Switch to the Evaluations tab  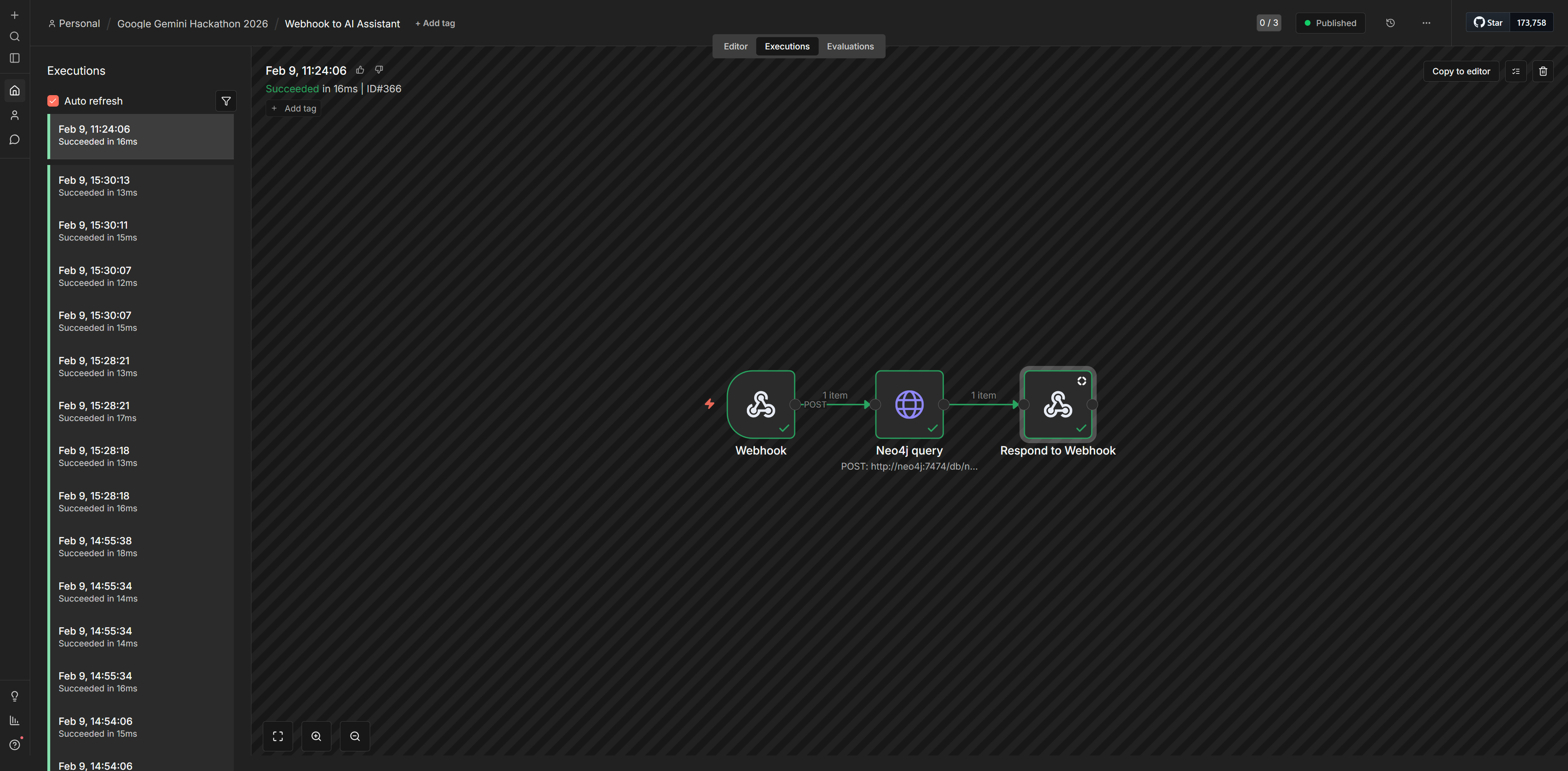click(x=850, y=46)
